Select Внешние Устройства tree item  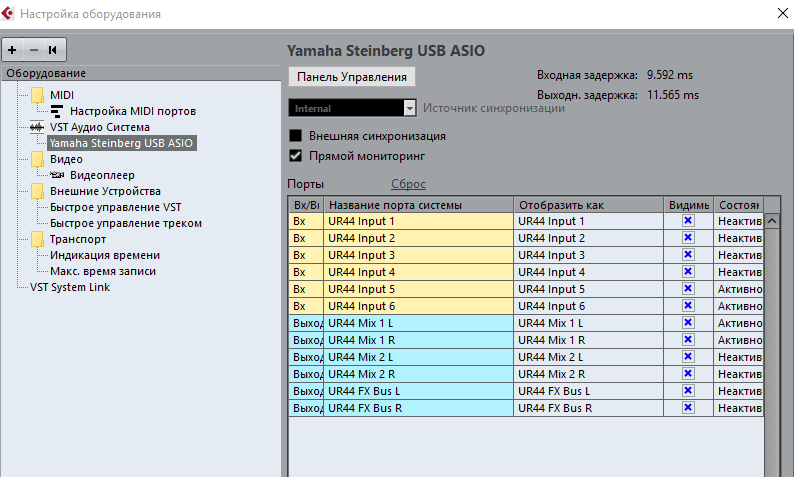click(105, 191)
